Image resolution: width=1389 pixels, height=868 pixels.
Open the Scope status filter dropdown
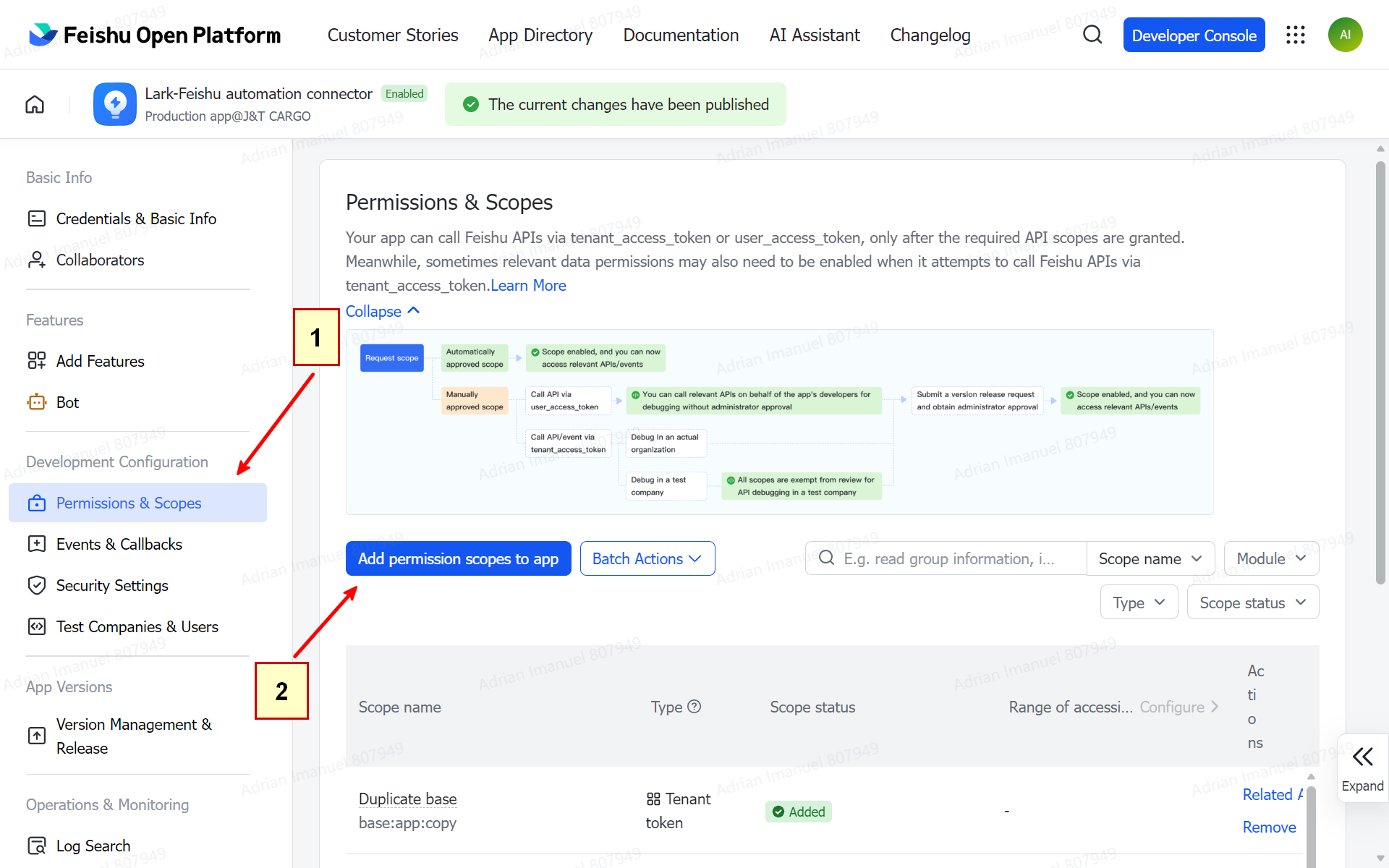[1252, 603]
